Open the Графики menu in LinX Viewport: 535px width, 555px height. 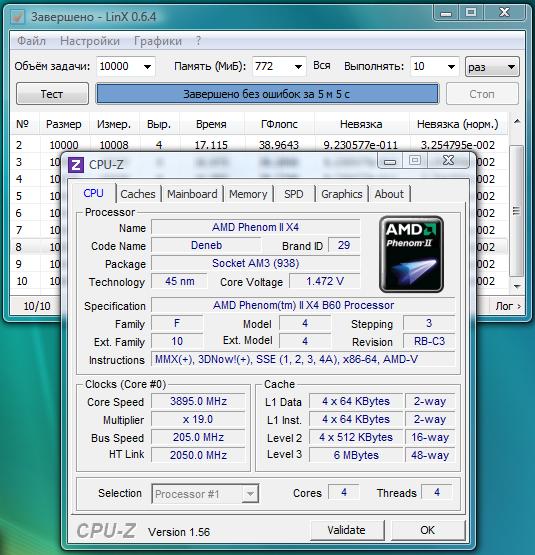pos(158,41)
